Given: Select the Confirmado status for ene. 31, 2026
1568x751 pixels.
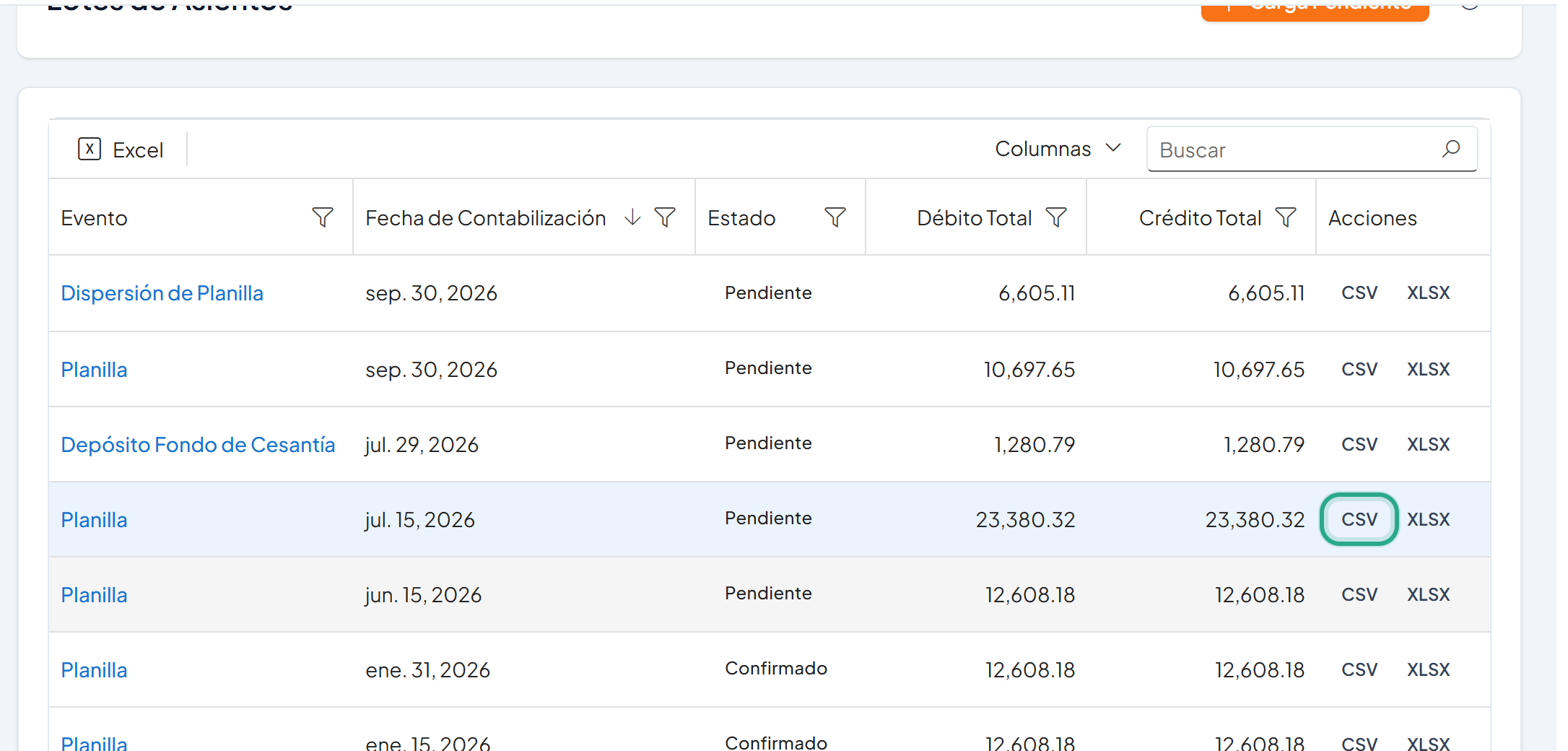Looking at the screenshot, I should (776, 669).
